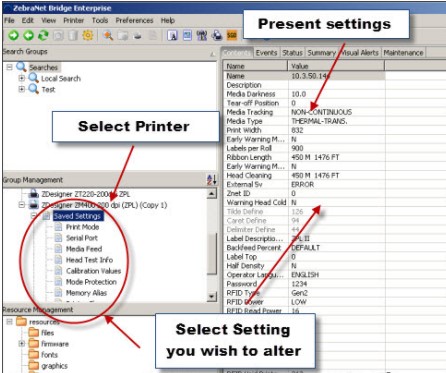The image size is (446, 373).
Task: Select the files folder
Action: click(x=47, y=333)
